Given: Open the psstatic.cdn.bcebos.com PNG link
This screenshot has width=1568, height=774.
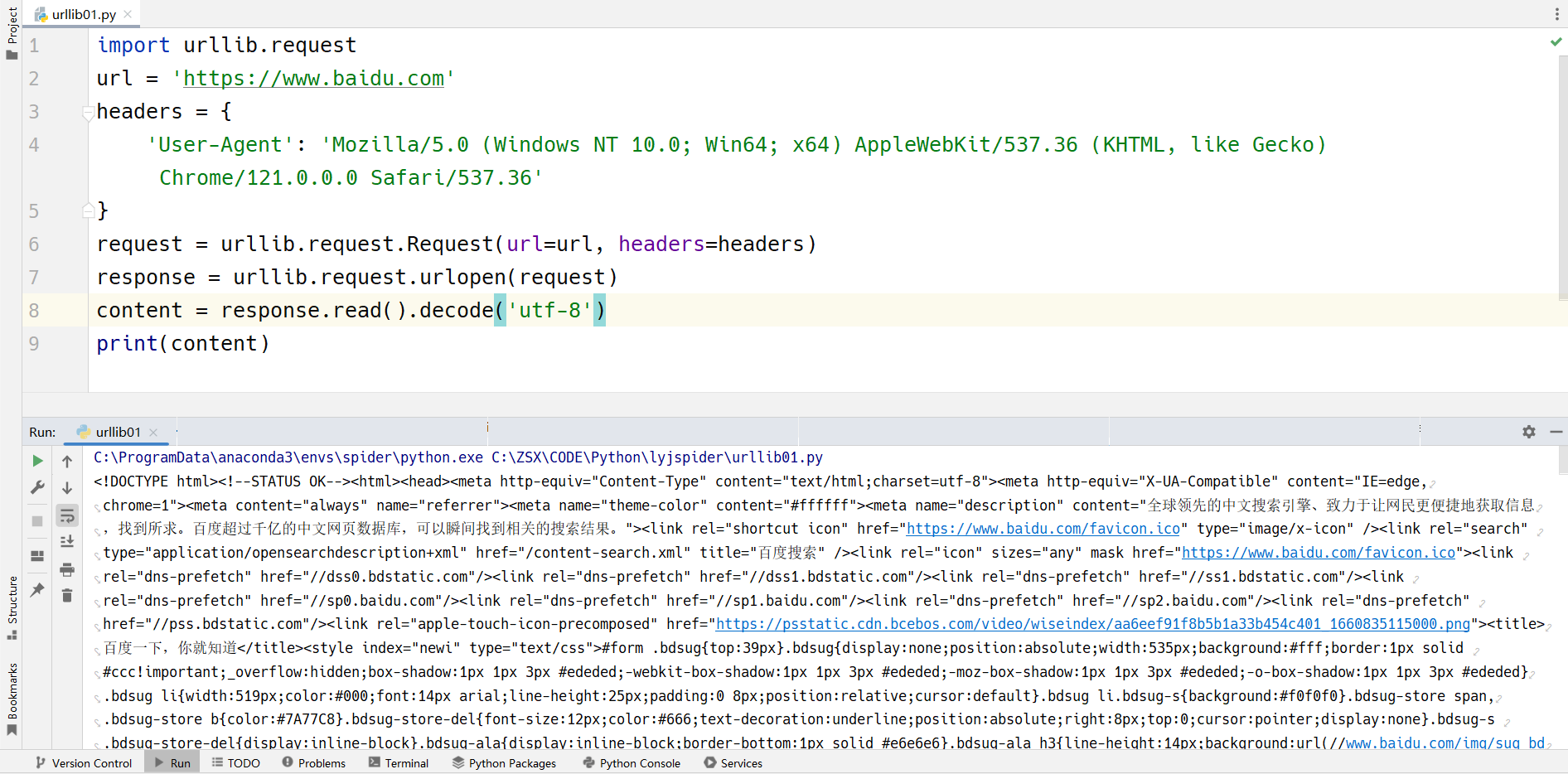Looking at the screenshot, I should coord(1093,624).
